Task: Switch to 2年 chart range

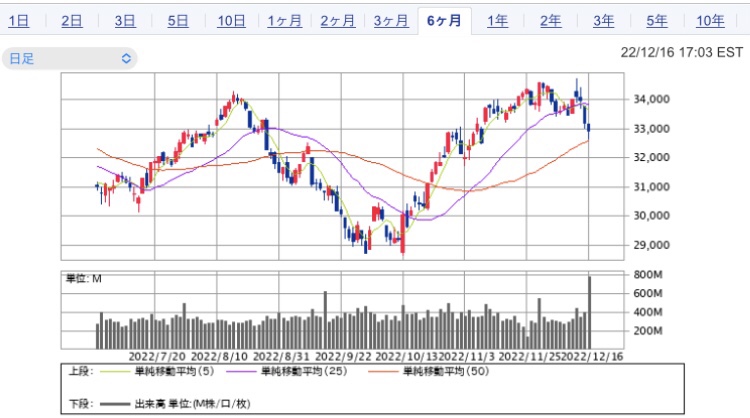Action: pos(551,21)
